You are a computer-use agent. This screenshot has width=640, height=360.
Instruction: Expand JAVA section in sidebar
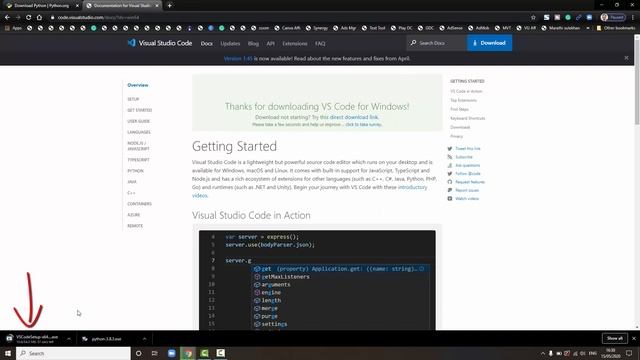132,182
